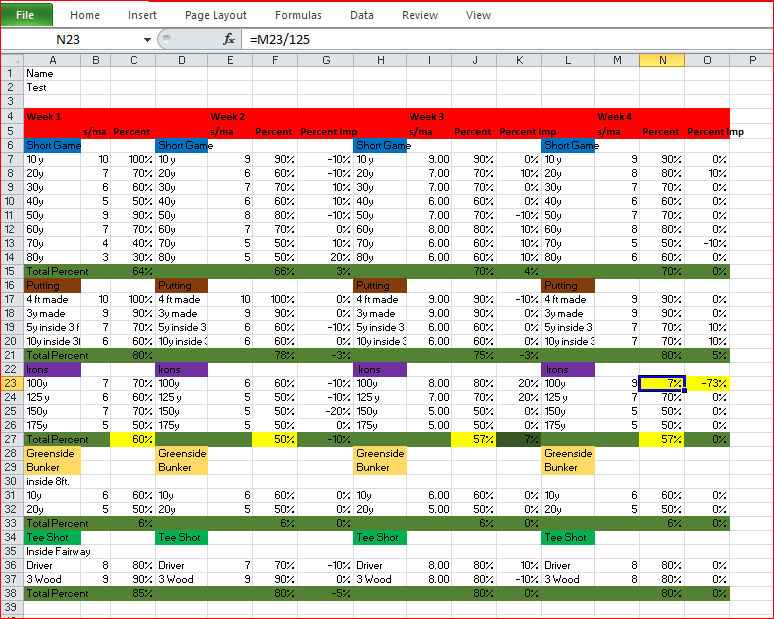This screenshot has width=774, height=619.
Task: Open the green File tab
Action: [26, 15]
